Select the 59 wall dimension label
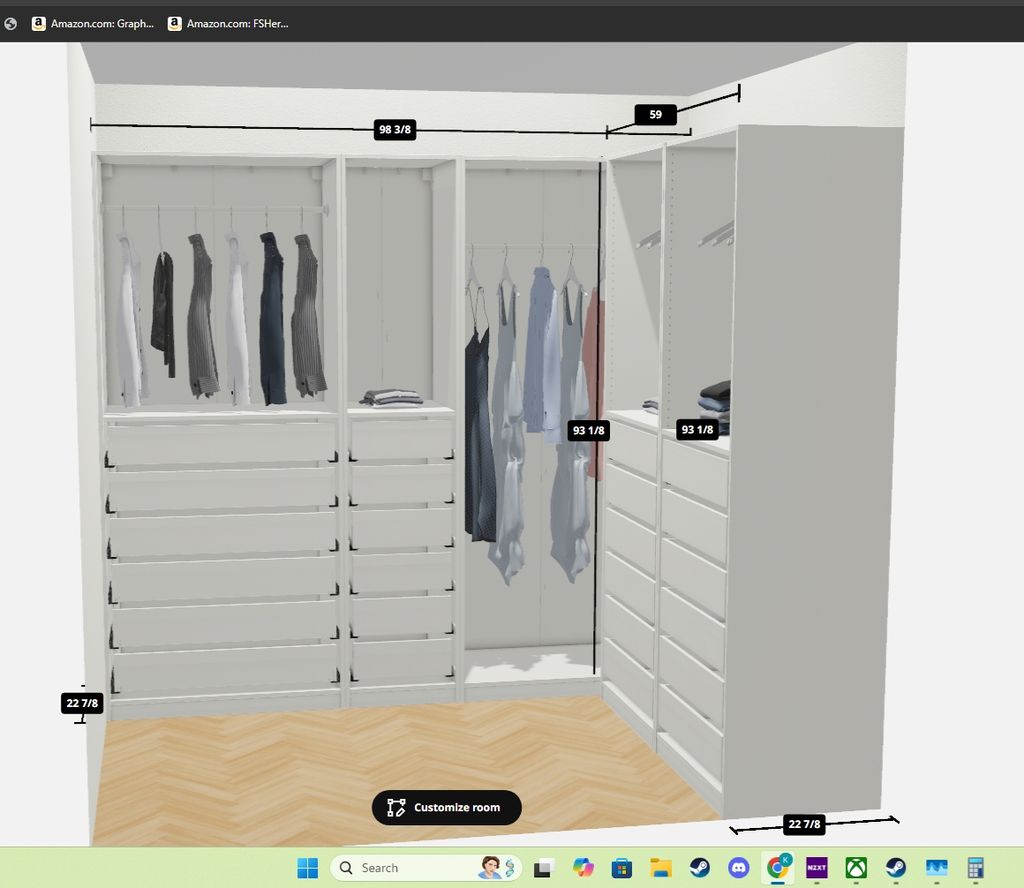 click(x=655, y=114)
